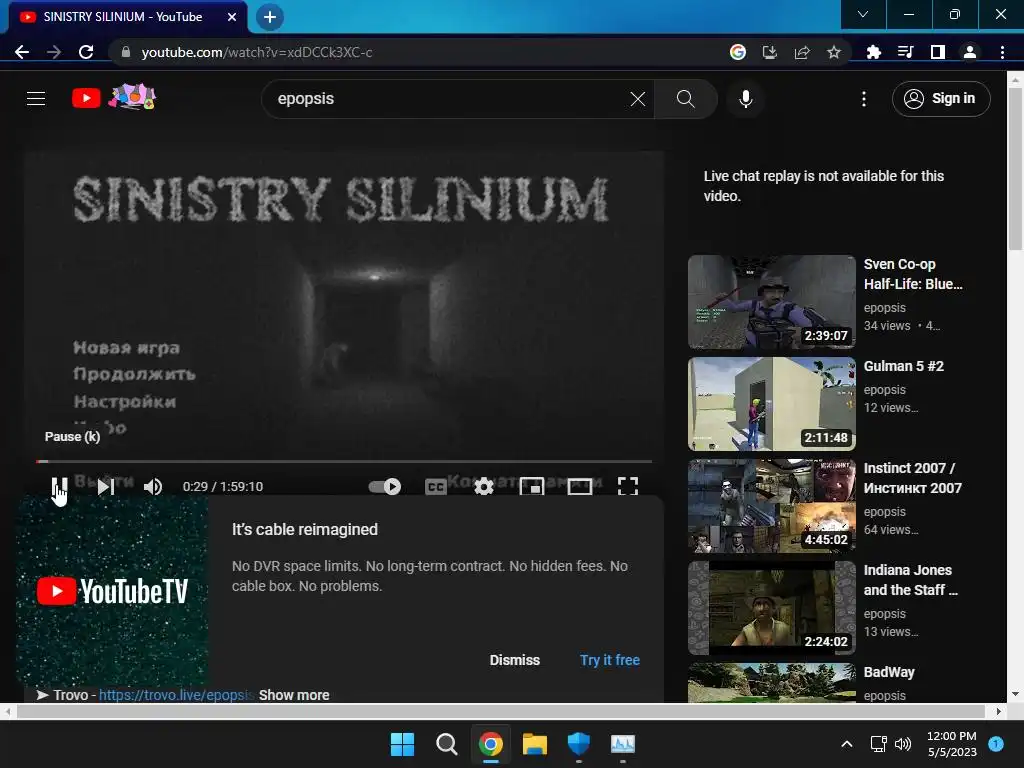This screenshot has height=768, width=1024.
Task: Toggle closed captions CC button
Action: [x=436, y=487]
